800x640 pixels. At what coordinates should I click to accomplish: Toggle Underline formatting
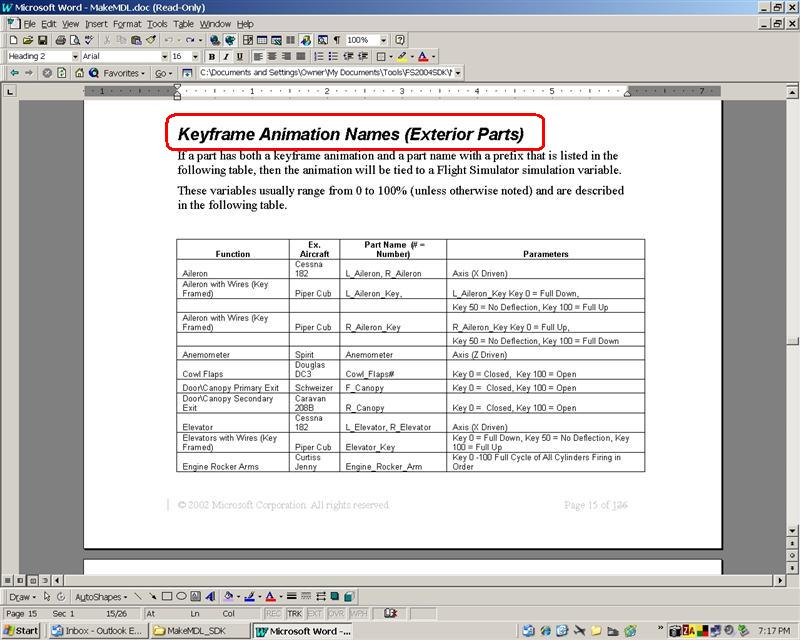pyautogui.click(x=240, y=56)
